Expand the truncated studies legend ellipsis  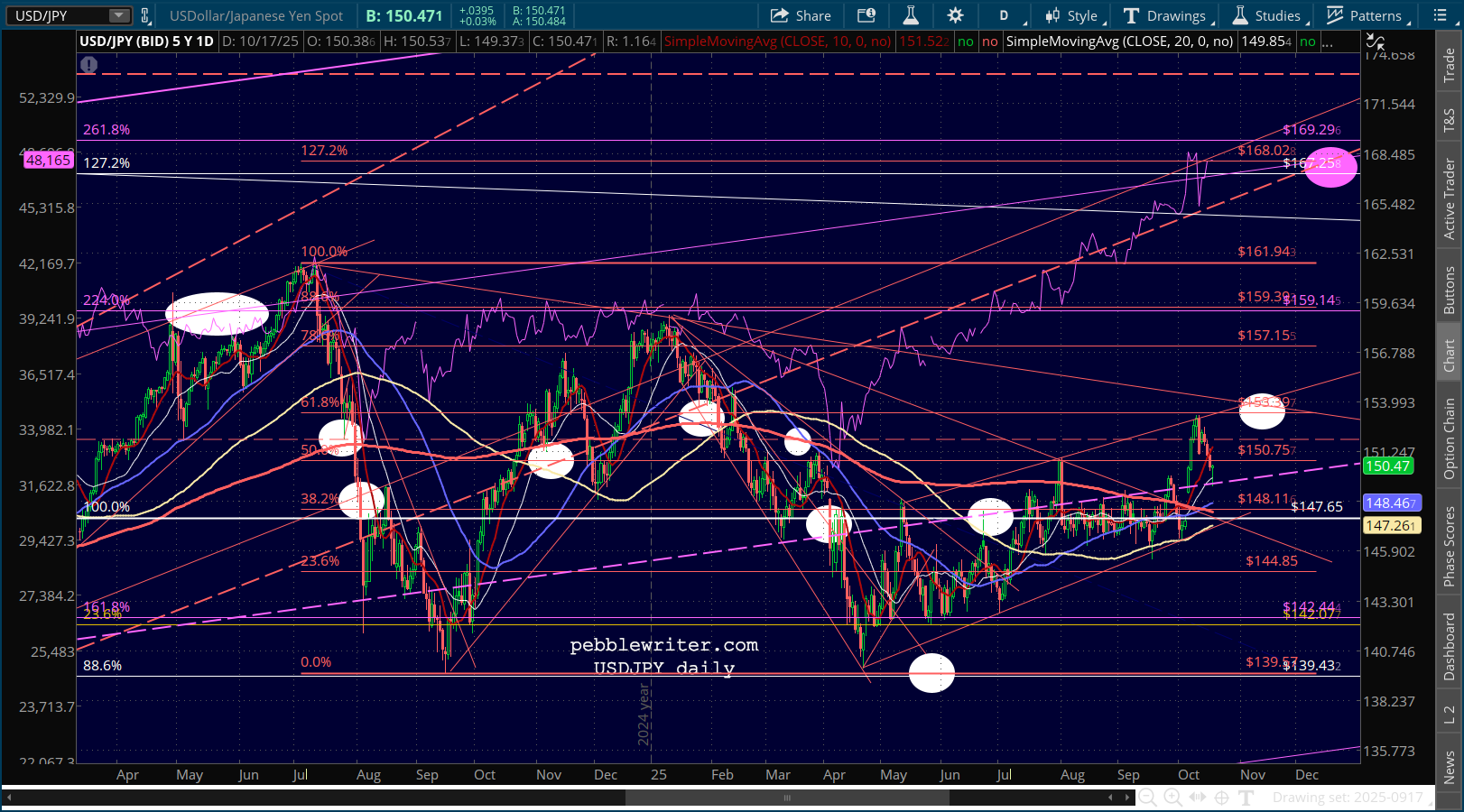point(1328,42)
